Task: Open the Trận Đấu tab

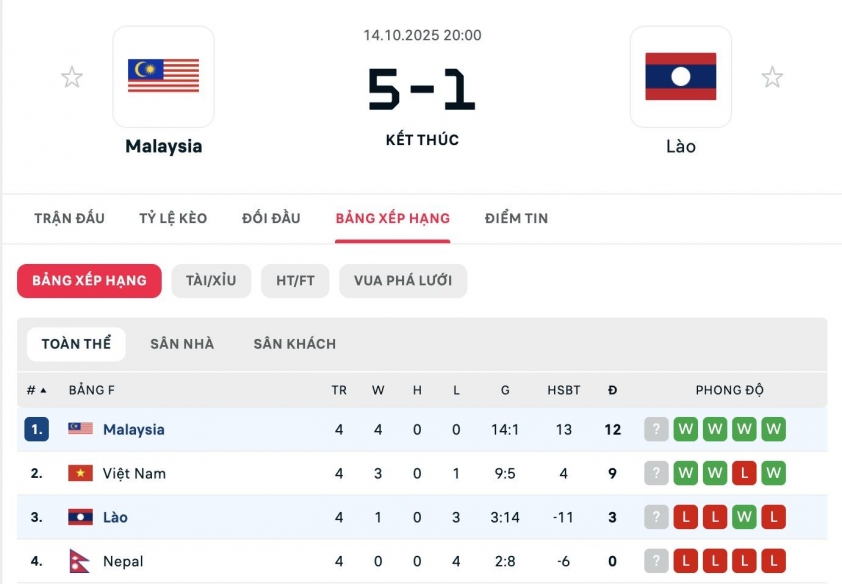Action: (x=69, y=218)
